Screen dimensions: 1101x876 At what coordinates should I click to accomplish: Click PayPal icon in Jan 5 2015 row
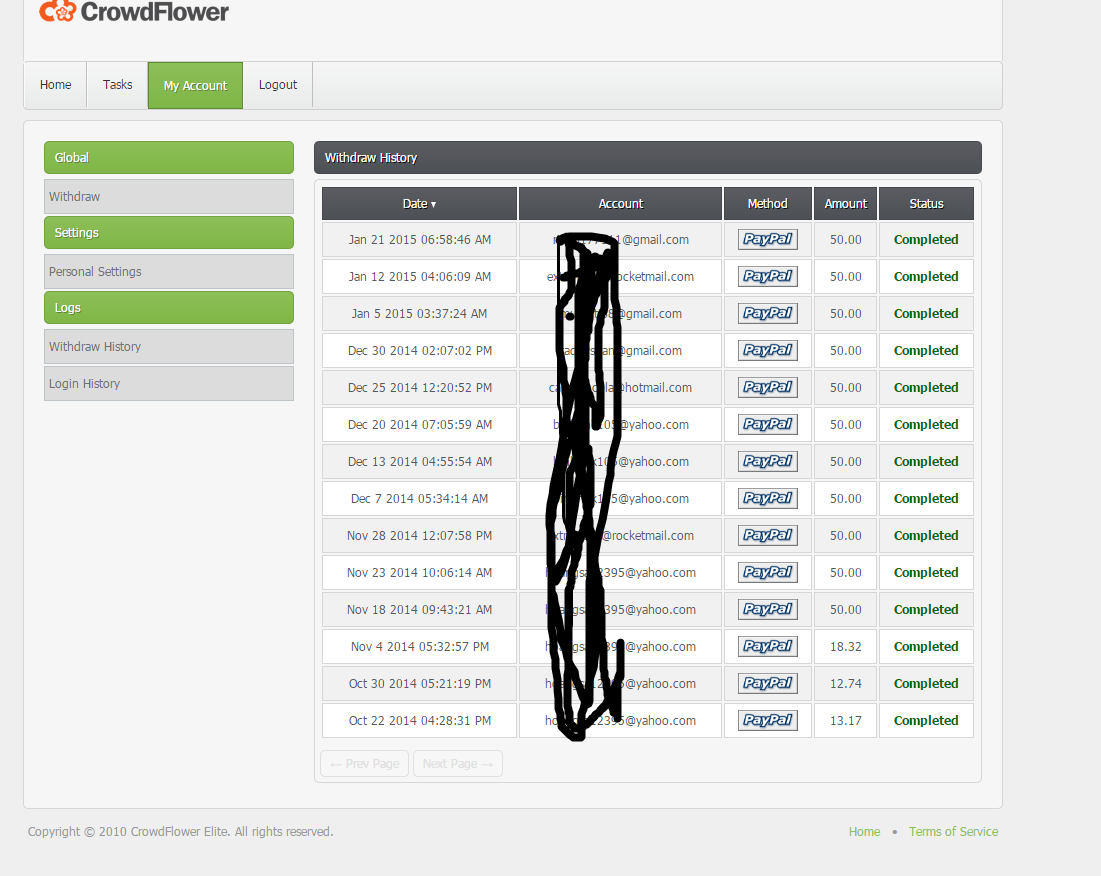pos(767,314)
